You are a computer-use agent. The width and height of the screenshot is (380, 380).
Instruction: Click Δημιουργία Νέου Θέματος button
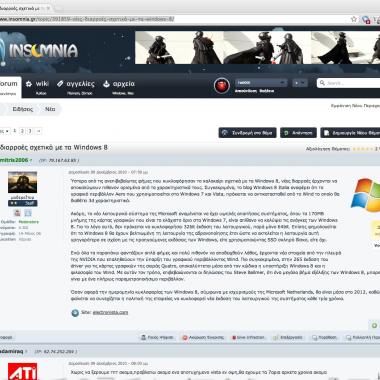[x=350, y=133]
